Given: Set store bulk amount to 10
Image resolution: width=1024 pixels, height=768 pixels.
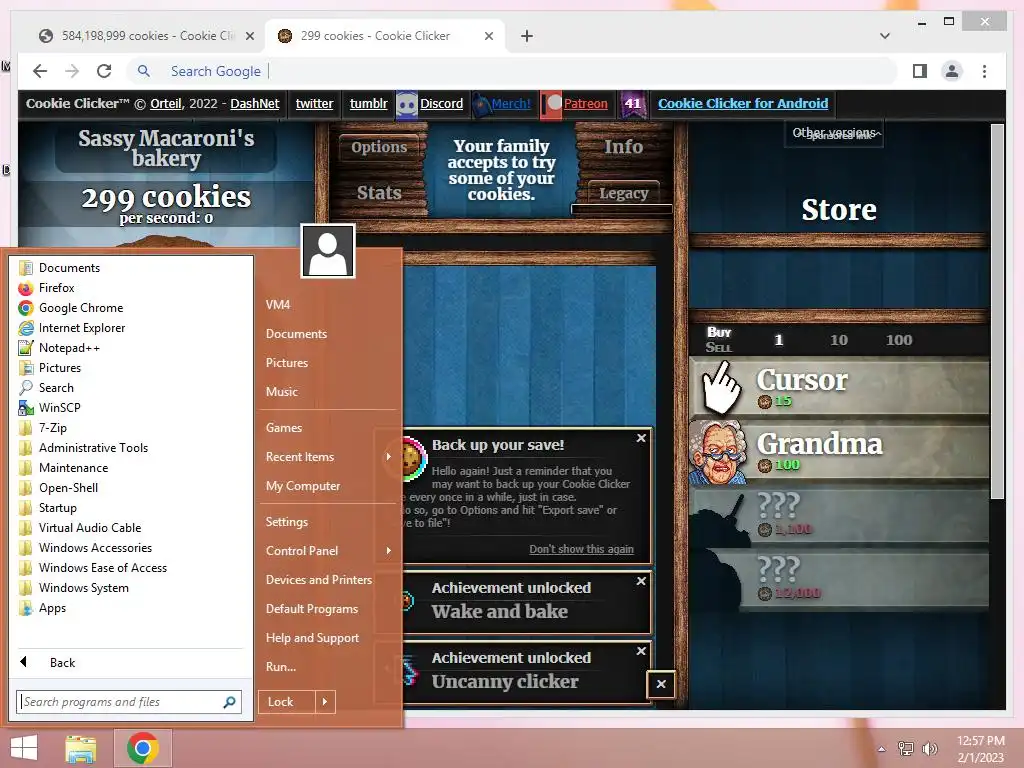Looking at the screenshot, I should [839, 340].
